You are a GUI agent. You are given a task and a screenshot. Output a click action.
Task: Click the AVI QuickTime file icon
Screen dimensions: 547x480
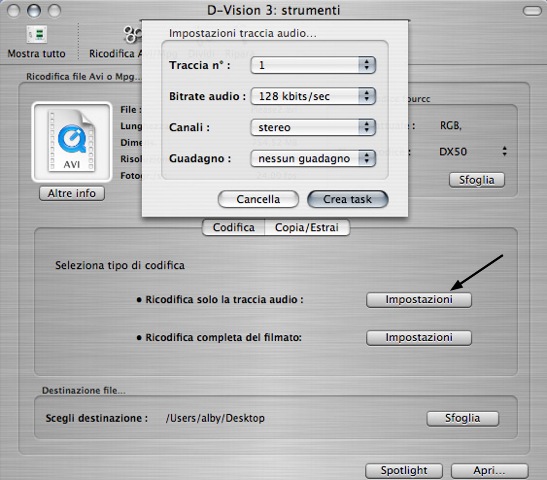pos(72,141)
